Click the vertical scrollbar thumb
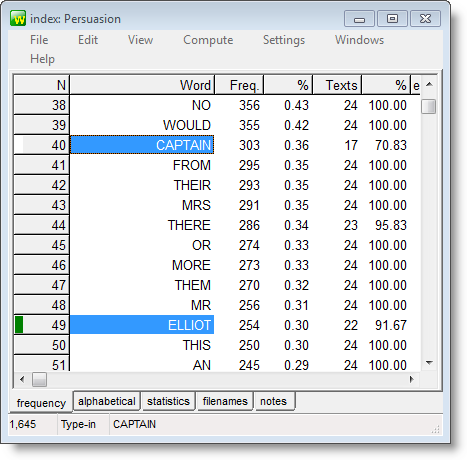The image size is (467, 460). click(429, 107)
